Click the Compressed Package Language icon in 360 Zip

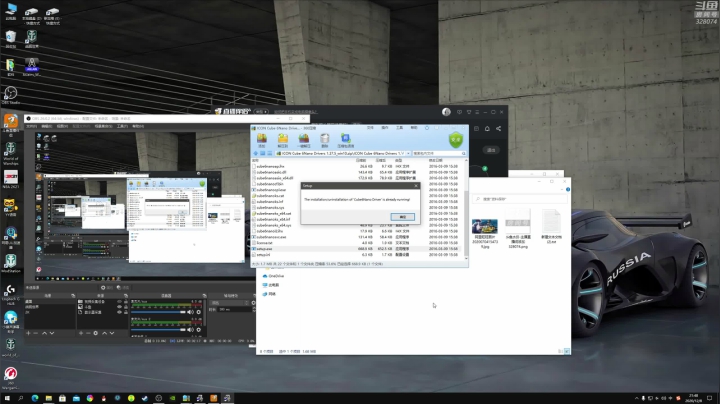pos(346,140)
